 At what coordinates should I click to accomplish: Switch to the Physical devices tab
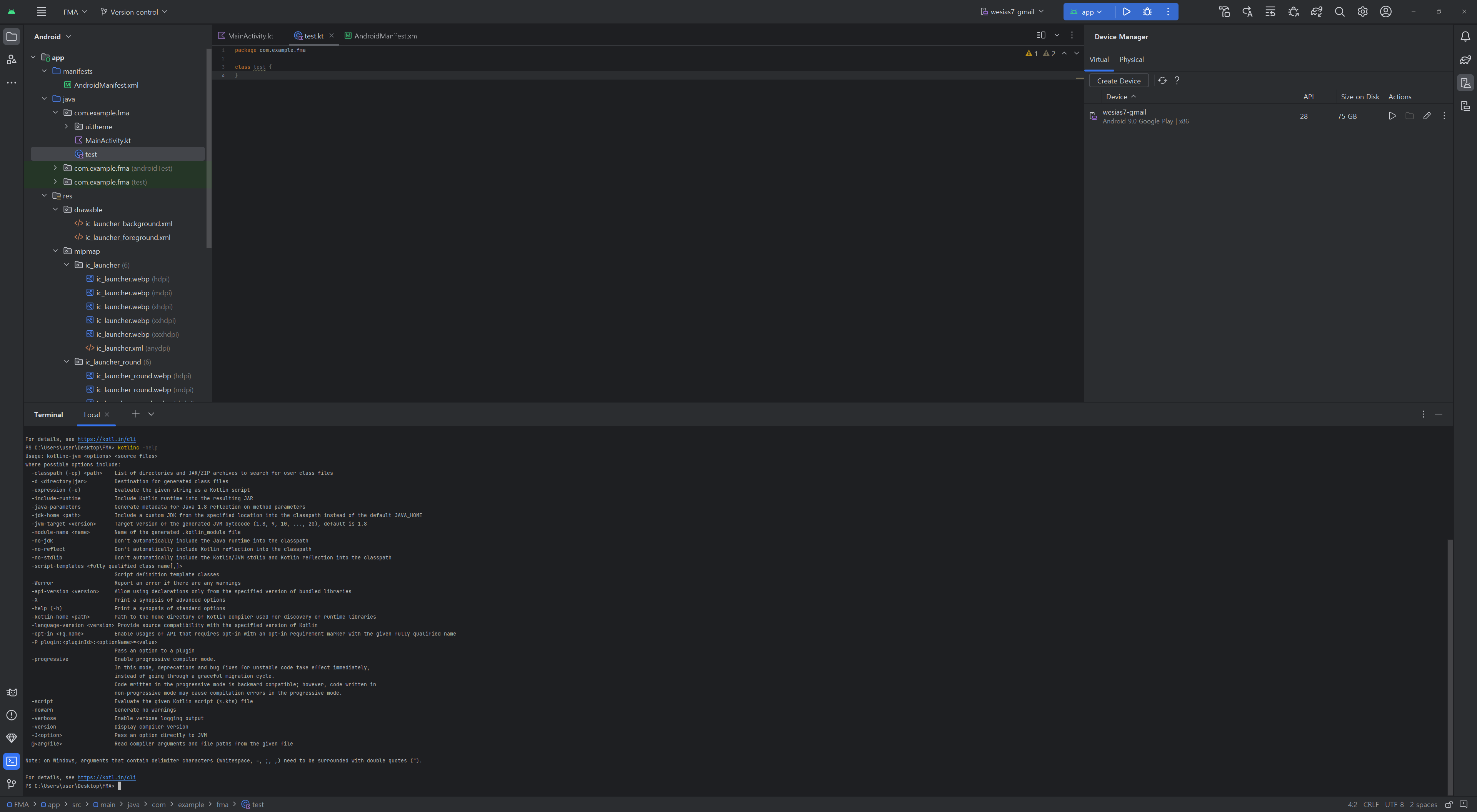coord(1131,60)
